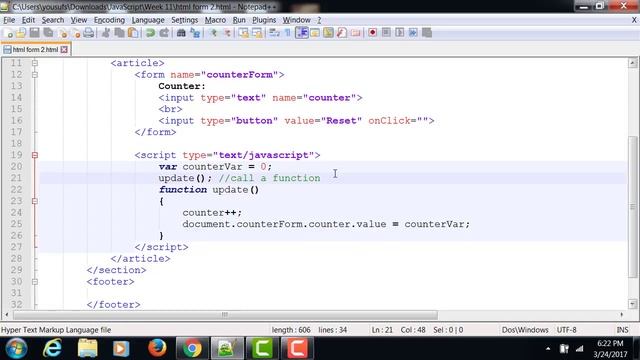Start macro recording with the red dot
Viewport: 640px width, 360px height.
372,33
